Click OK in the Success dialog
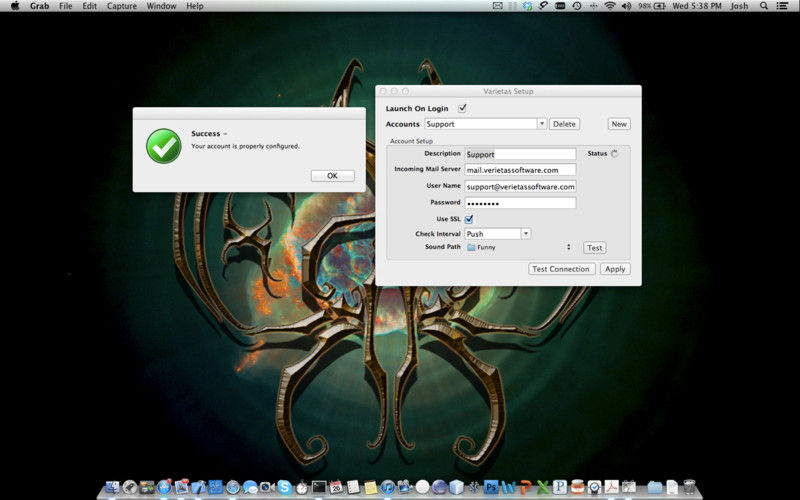The image size is (800, 500). tap(333, 176)
